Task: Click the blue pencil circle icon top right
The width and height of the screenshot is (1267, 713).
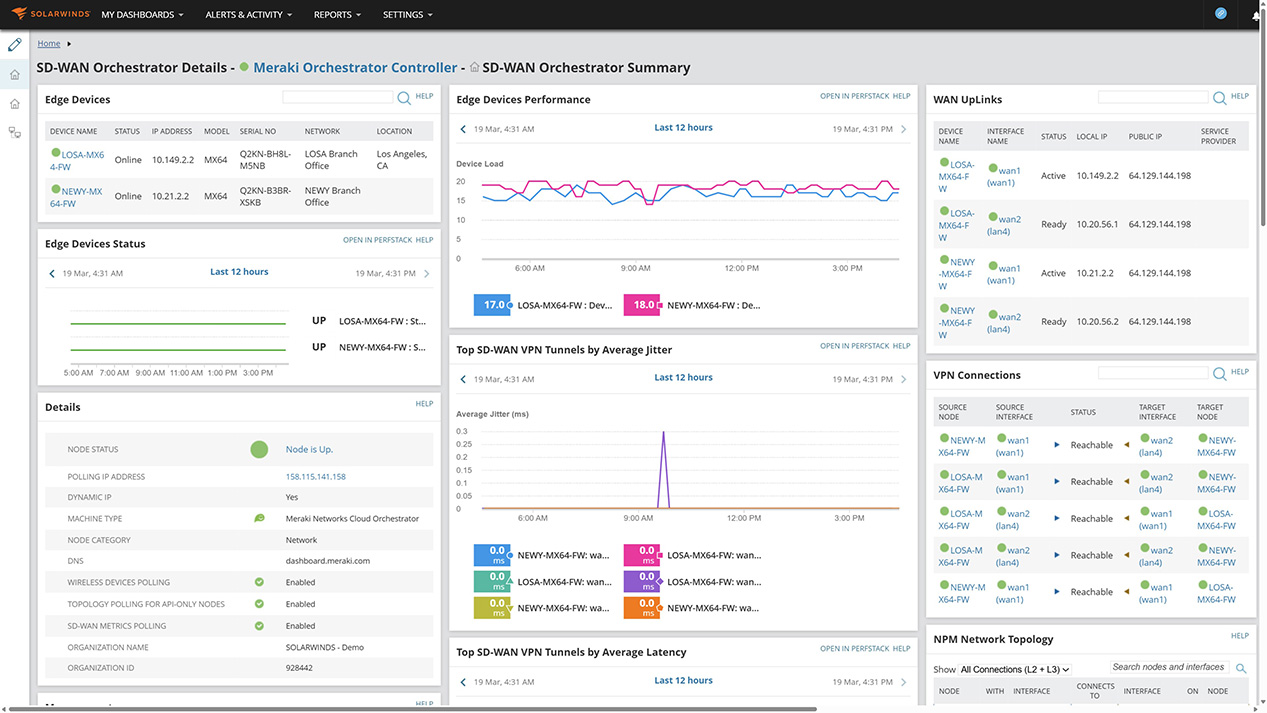Action: coord(1220,14)
